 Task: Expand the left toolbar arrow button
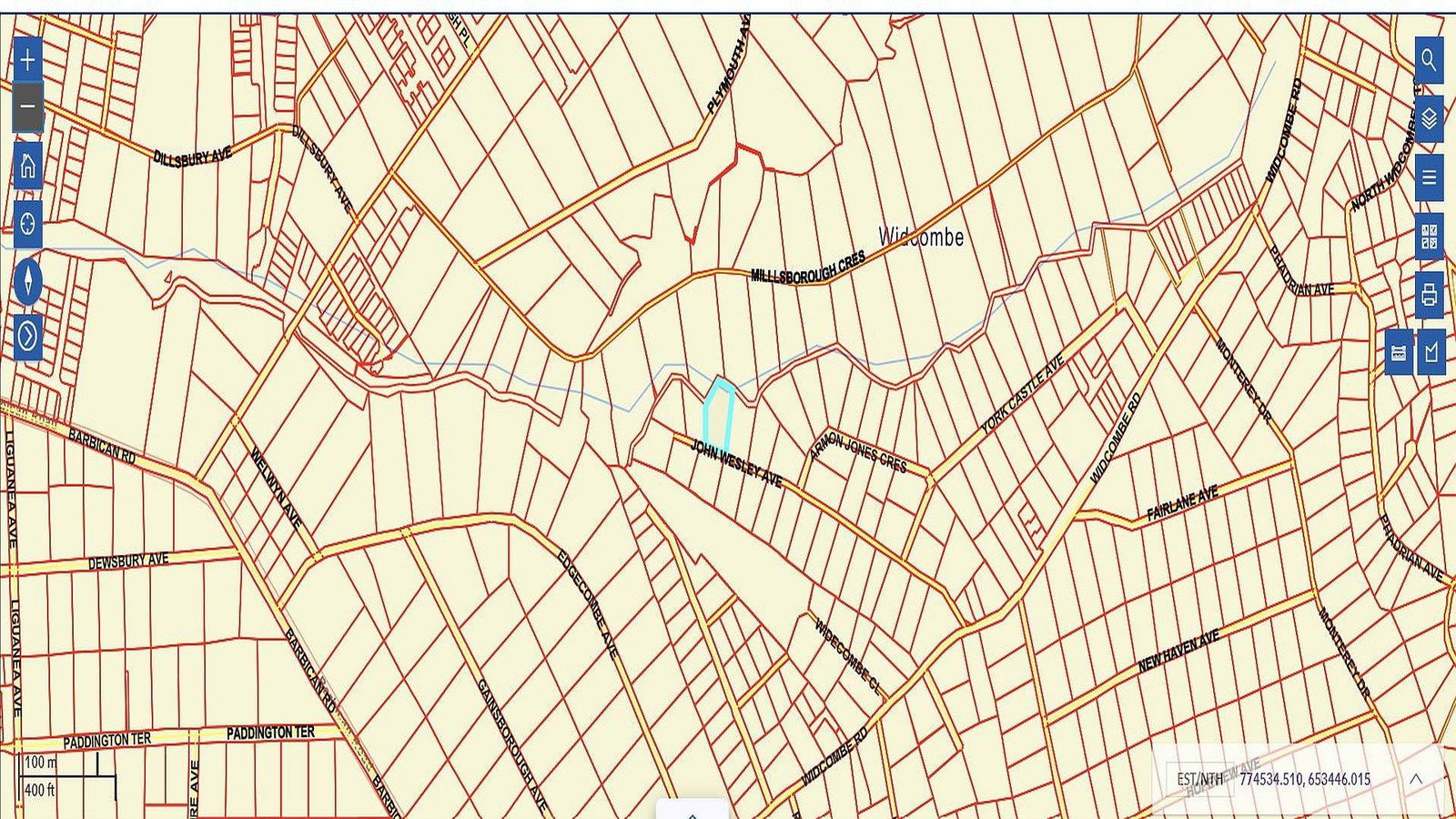pos(27,337)
